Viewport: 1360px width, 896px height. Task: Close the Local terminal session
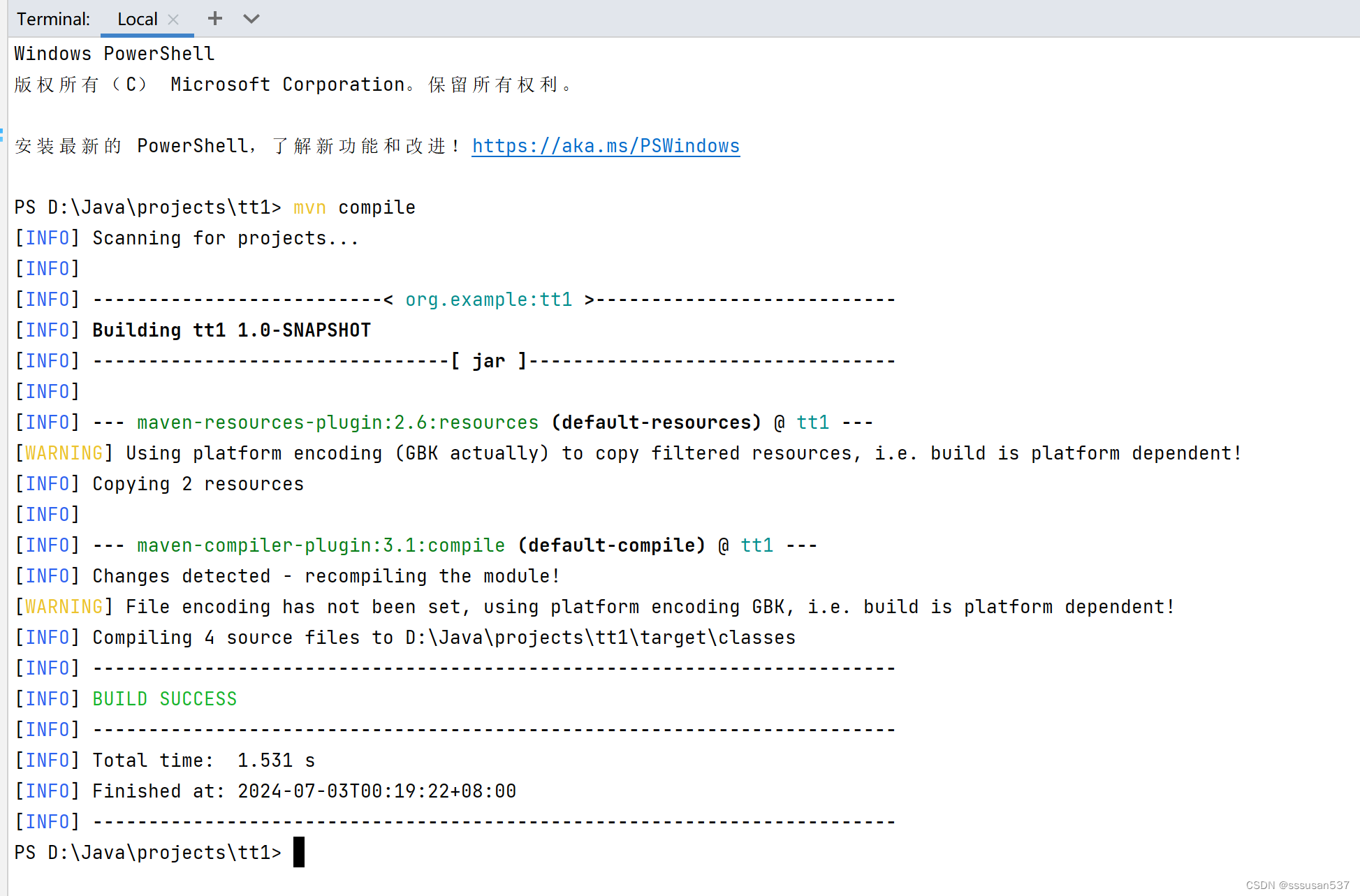pyautogui.click(x=173, y=19)
